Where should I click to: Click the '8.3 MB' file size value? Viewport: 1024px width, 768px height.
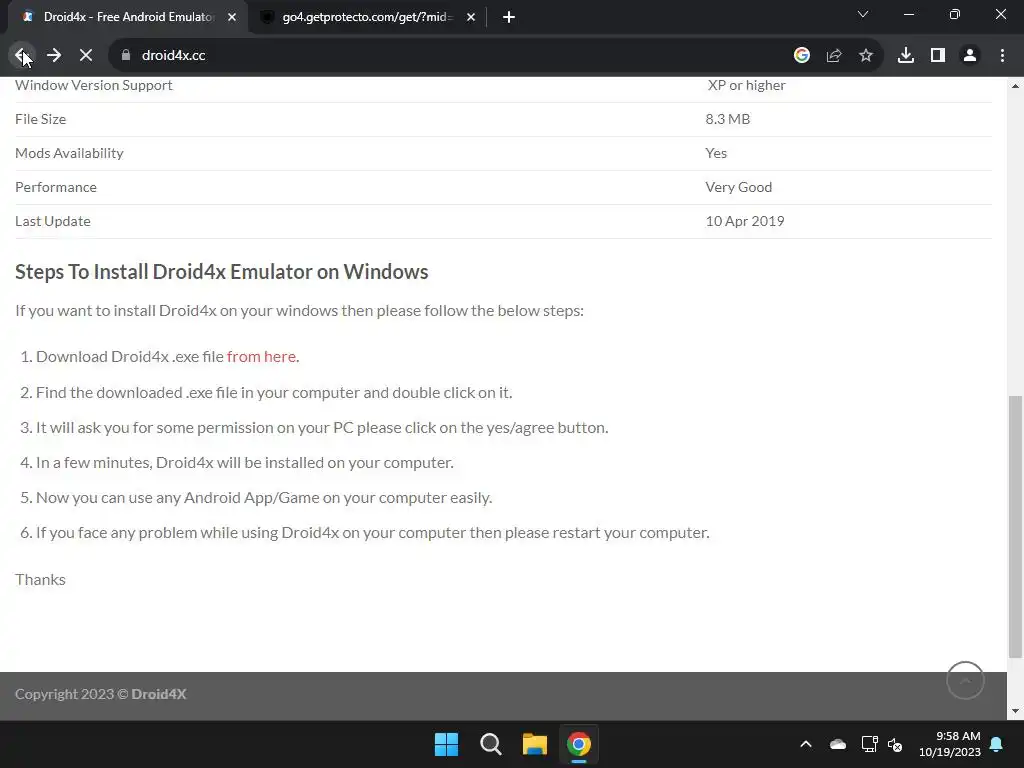click(x=728, y=119)
